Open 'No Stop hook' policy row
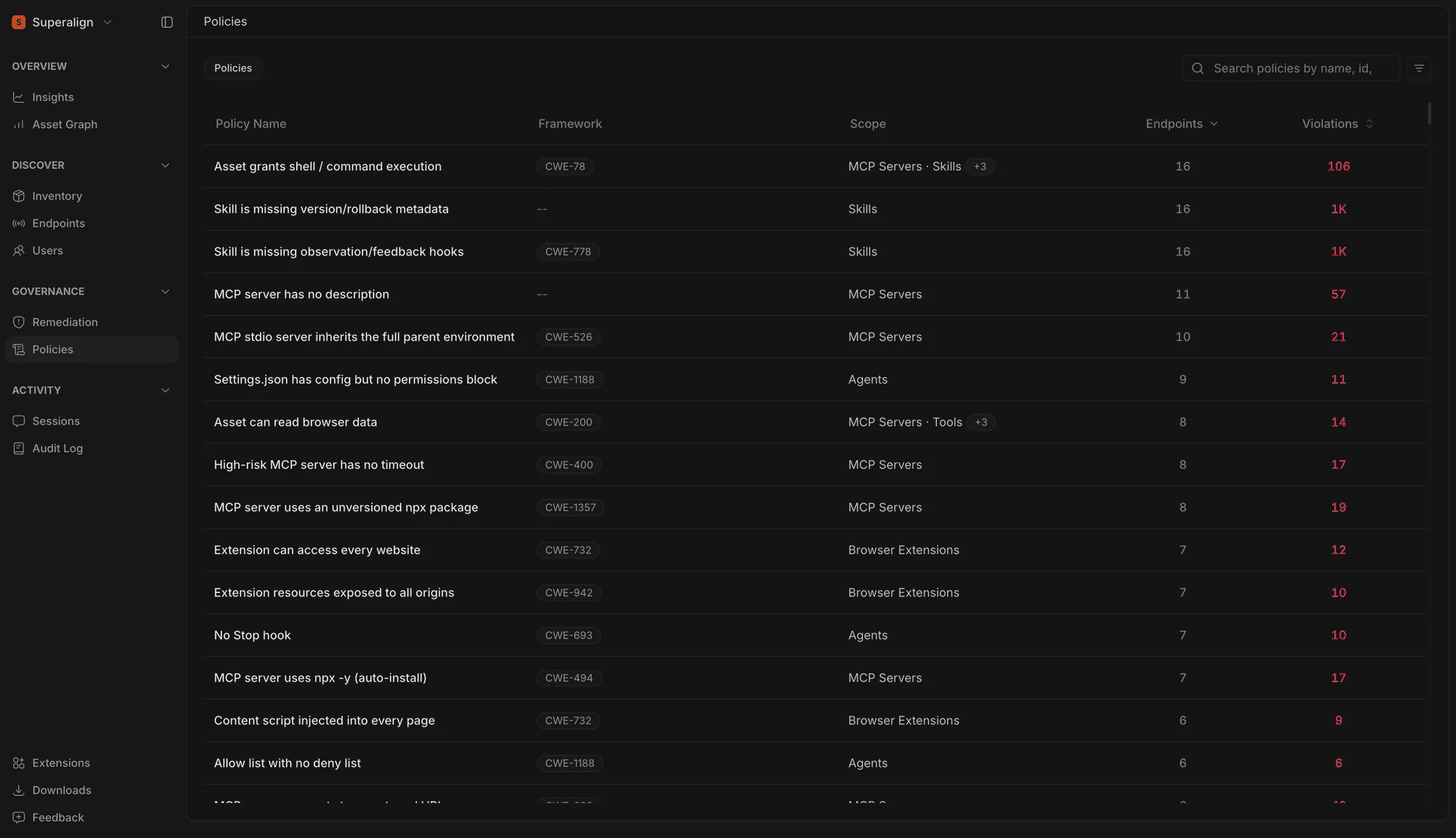The height and width of the screenshot is (838, 1456). pos(816,636)
